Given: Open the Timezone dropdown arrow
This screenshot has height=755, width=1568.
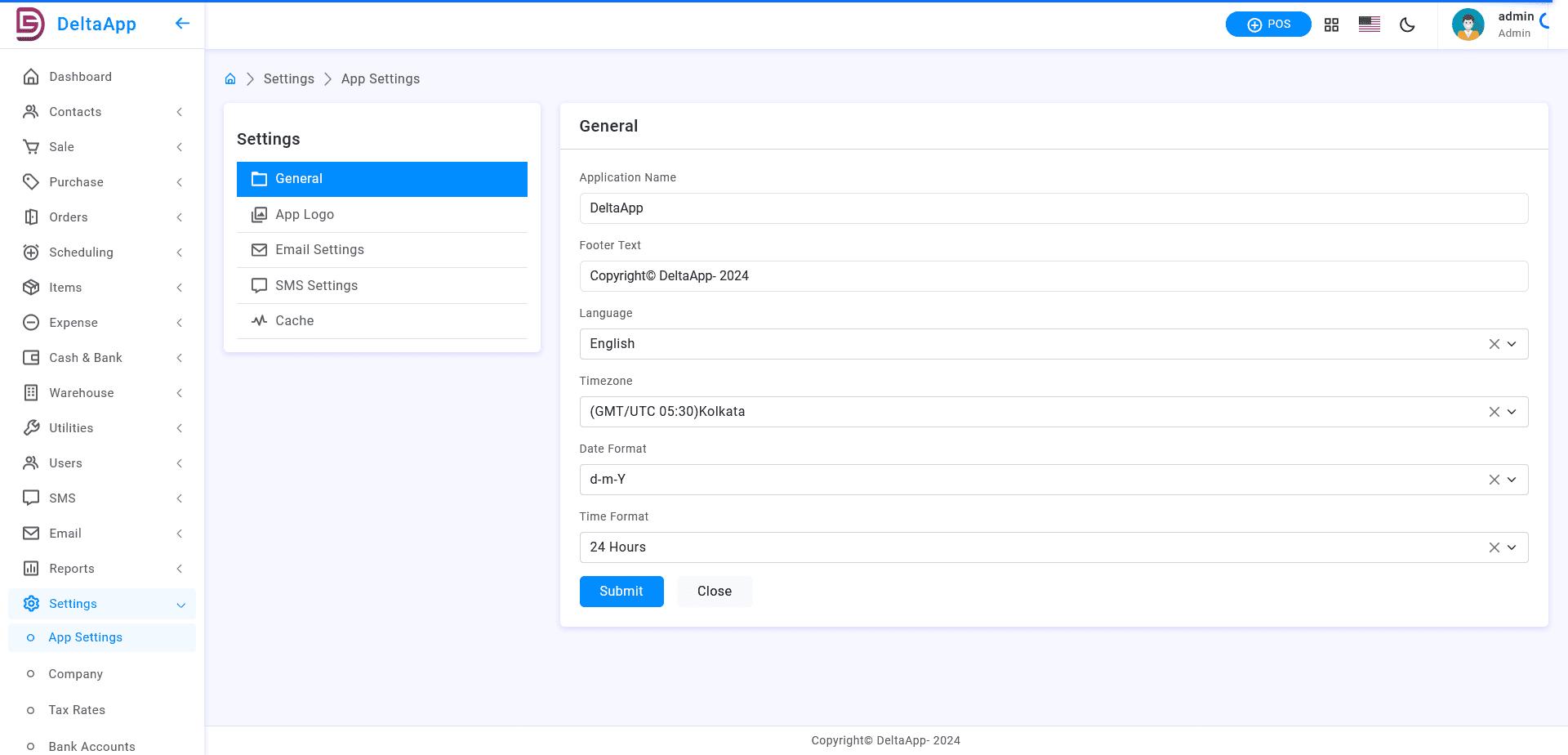Looking at the screenshot, I should (1512, 412).
